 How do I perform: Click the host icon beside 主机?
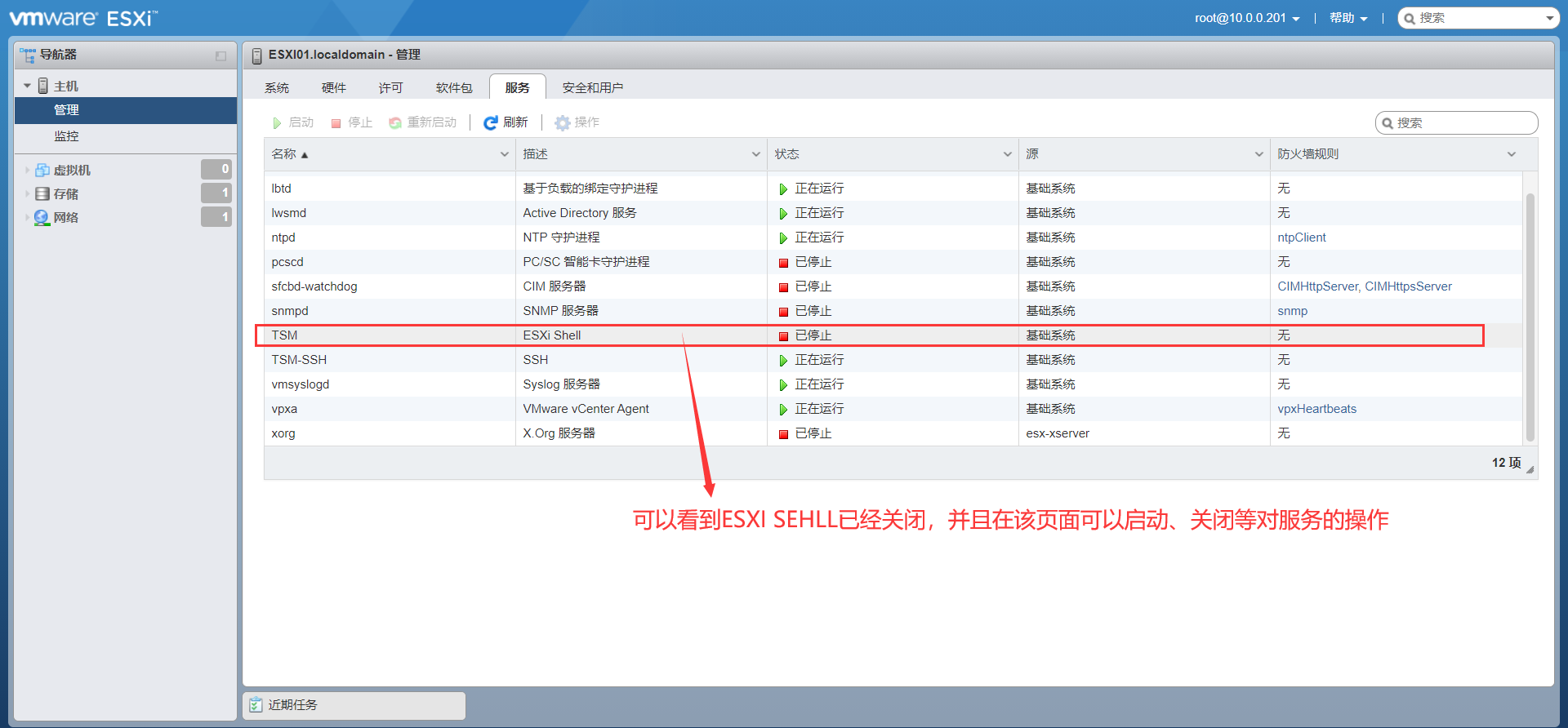43,86
